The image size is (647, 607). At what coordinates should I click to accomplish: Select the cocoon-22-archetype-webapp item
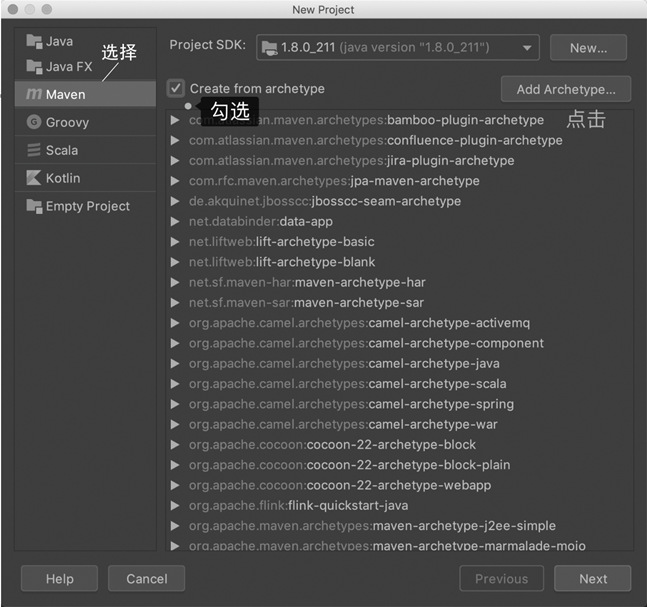tap(340, 485)
